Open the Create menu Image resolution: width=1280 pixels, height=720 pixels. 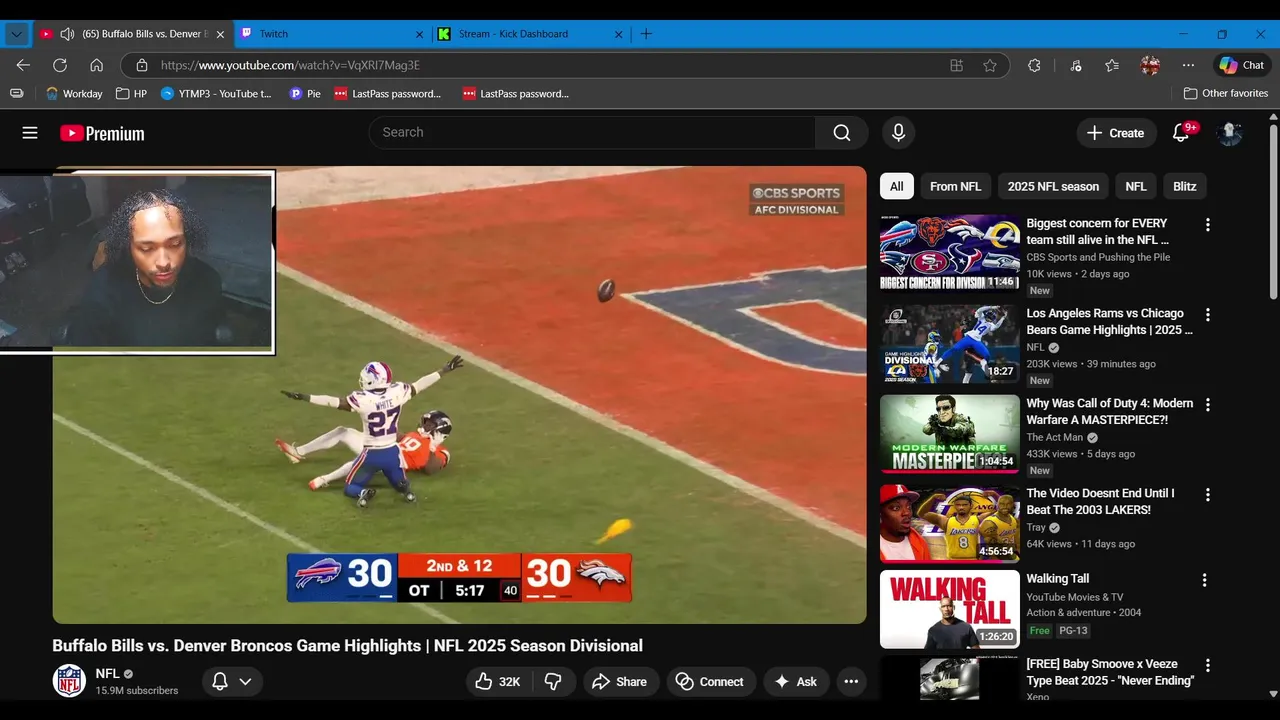(x=1116, y=133)
